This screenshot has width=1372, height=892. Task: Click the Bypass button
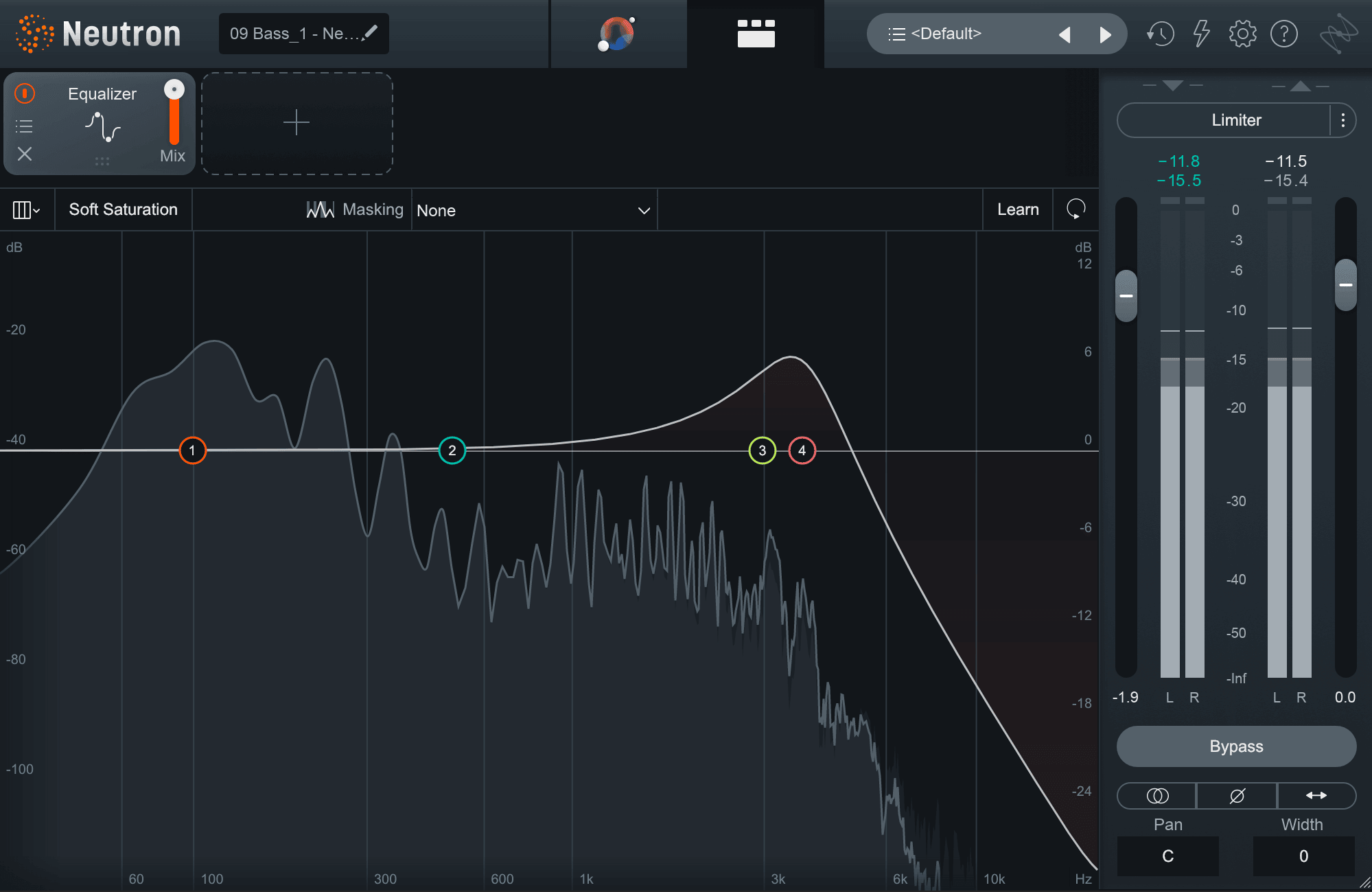pyautogui.click(x=1236, y=746)
